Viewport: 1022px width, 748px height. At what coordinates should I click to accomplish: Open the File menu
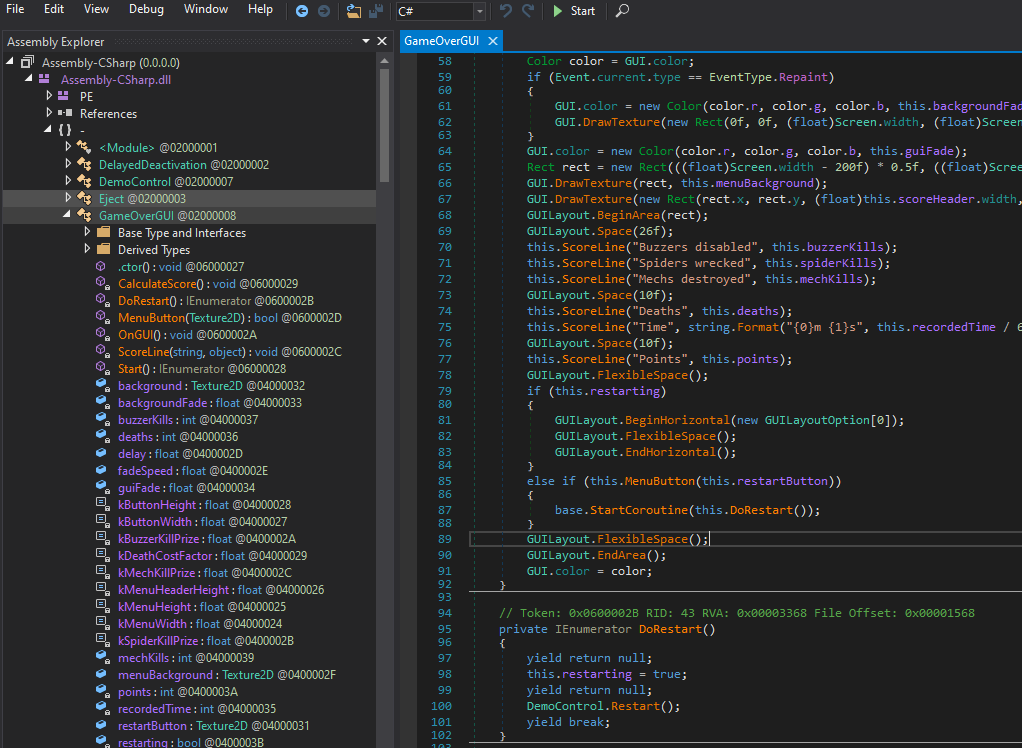(x=14, y=9)
